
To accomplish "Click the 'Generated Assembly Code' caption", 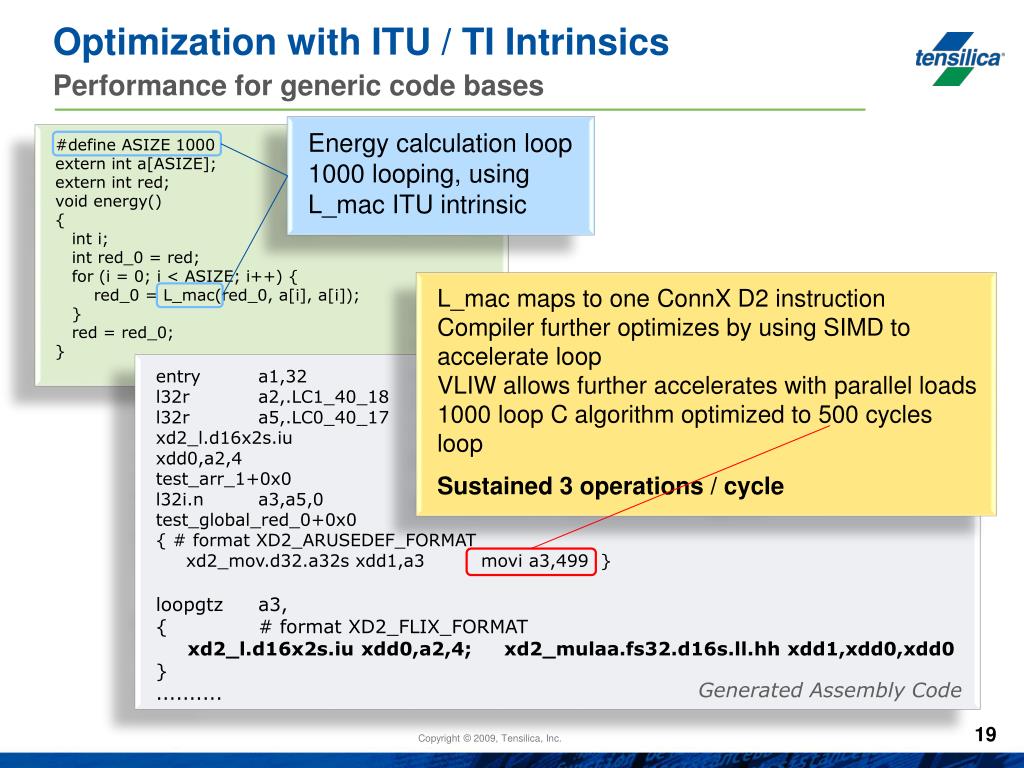I will coord(829,690).
